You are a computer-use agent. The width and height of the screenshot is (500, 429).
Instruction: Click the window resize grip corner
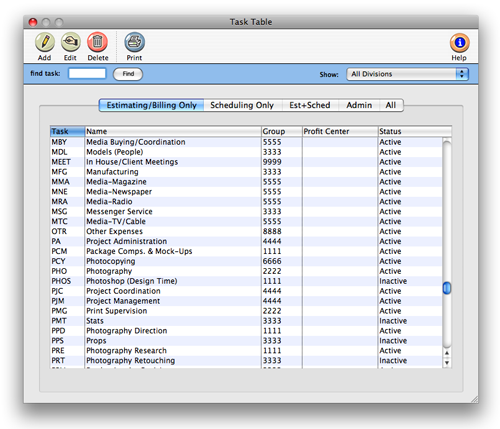click(474, 399)
